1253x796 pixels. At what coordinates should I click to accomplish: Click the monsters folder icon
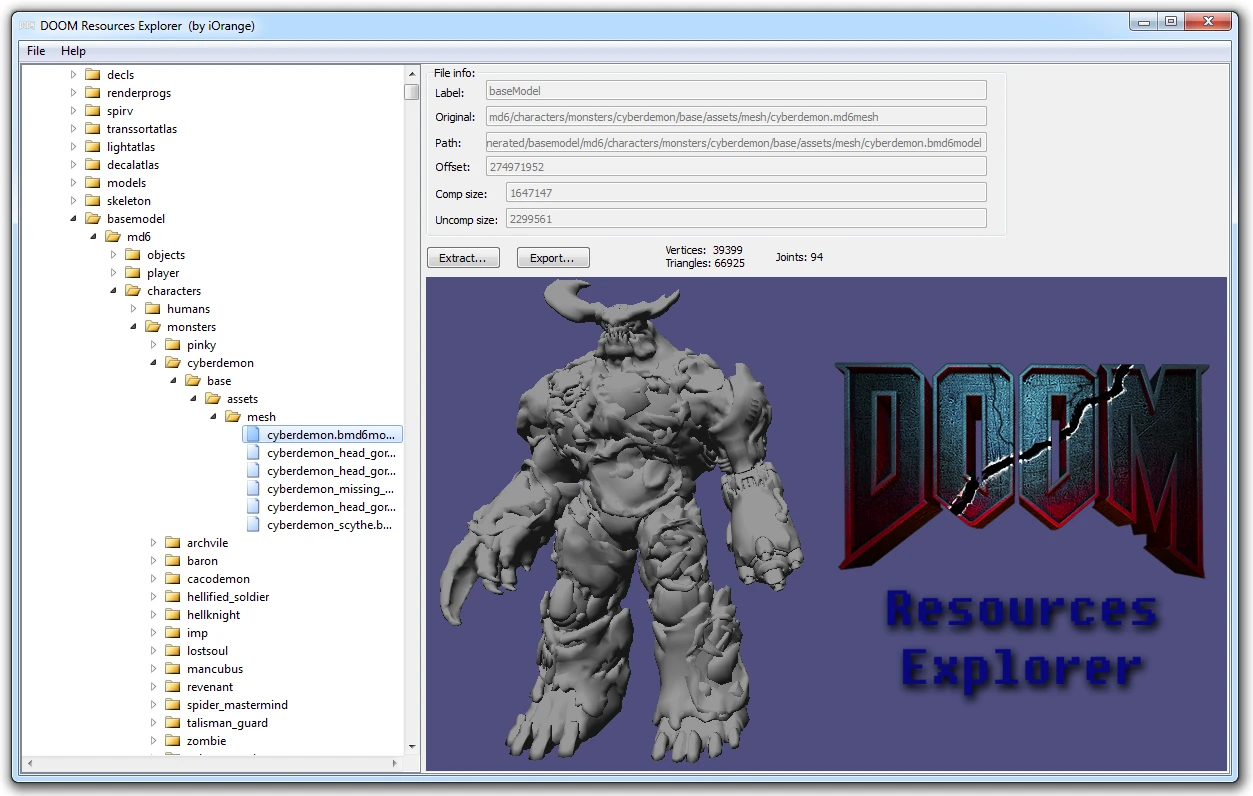(x=152, y=326)
